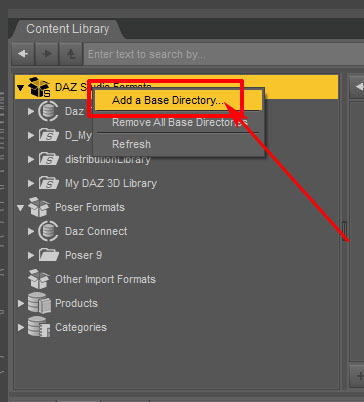This screenshot has width=364, height=402.
Task: Click the Products database icon
Action: tap(39, 303)
